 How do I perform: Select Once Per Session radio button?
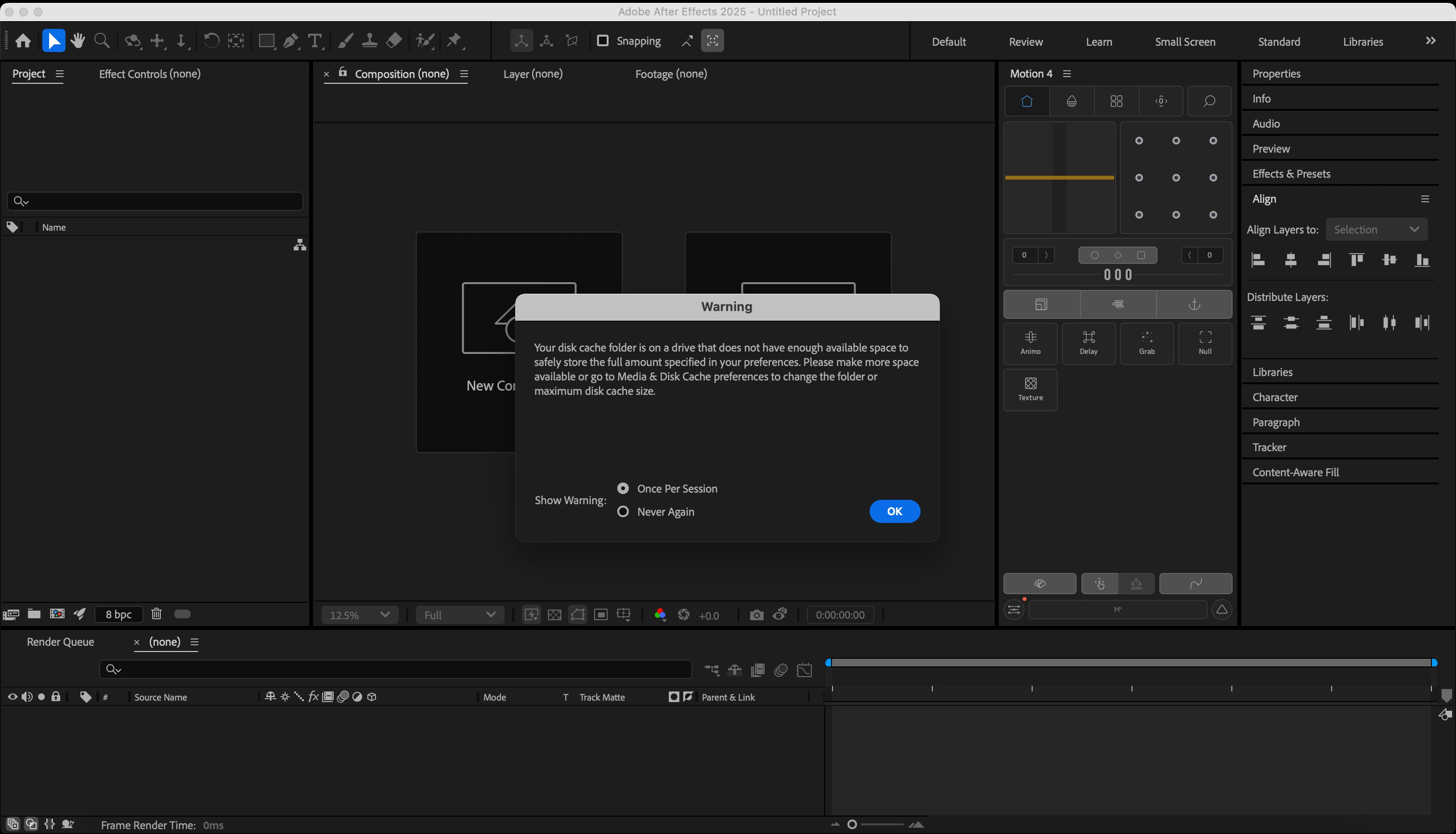(x=623, y=488)
